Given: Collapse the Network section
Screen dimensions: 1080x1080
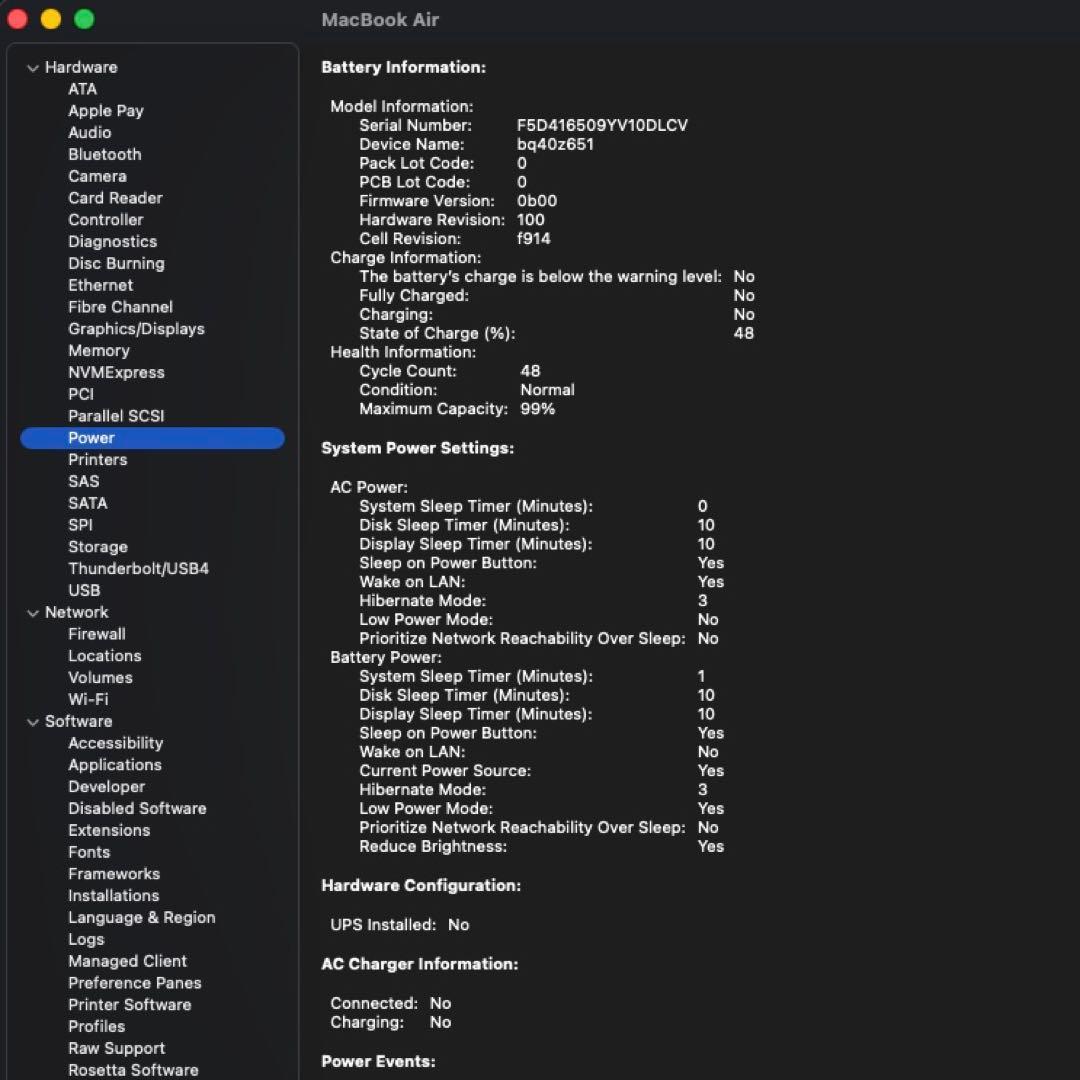Looking at the screenshot, I should click(33, 612).
